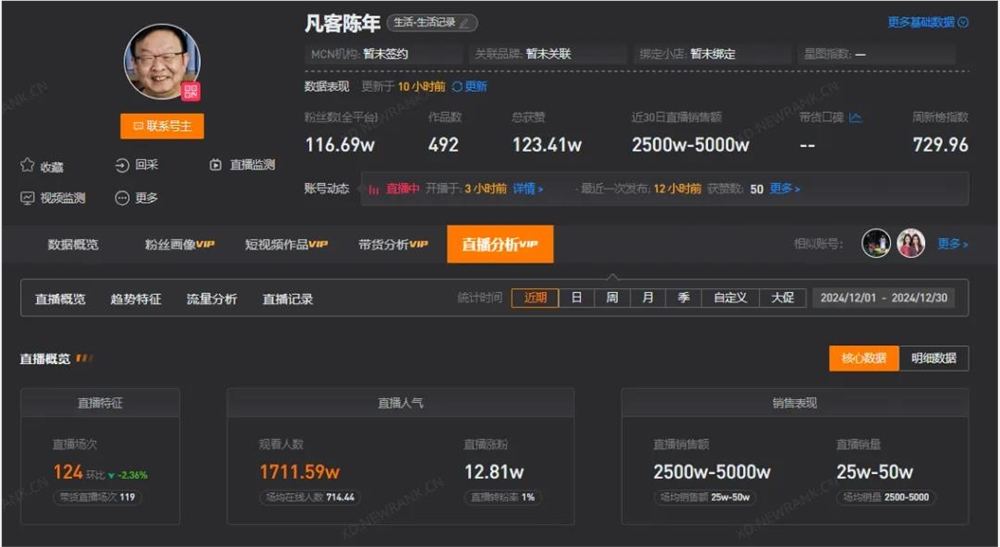The width and height of the screenshot is (1000, 547).
Task: Click the 场均在线人数 714.44 badge
Action: tap(310, 497)
